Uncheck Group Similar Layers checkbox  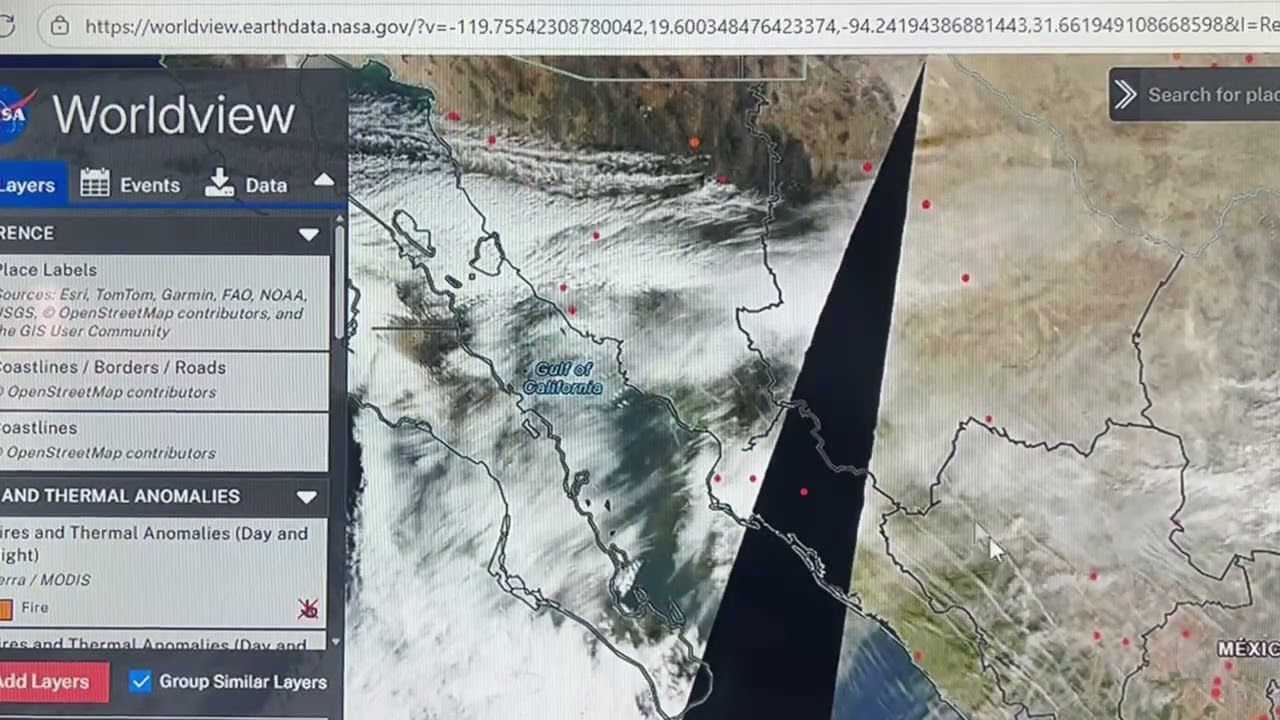[140, 682]
